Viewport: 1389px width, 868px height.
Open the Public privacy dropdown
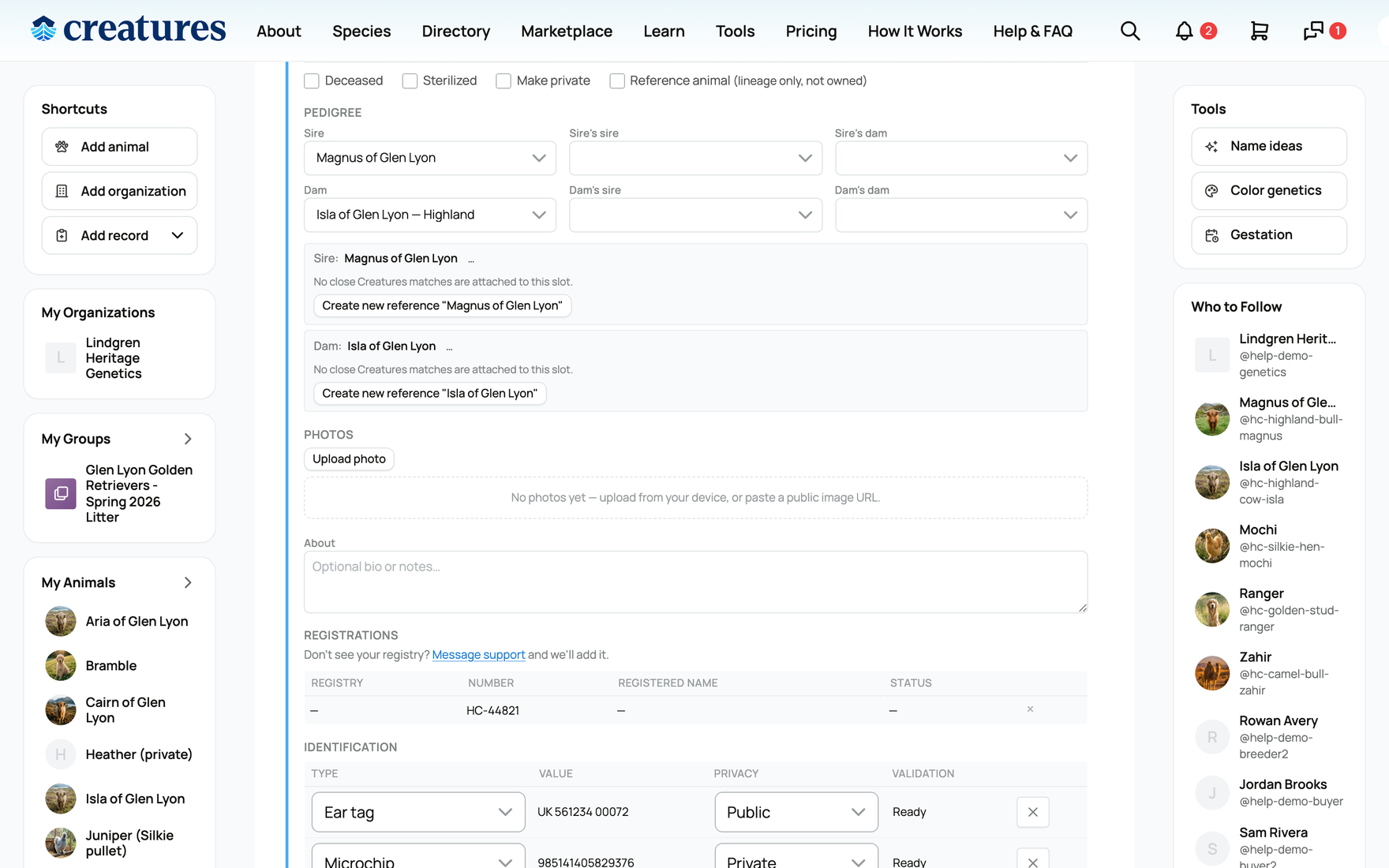(x=796, y=812)
